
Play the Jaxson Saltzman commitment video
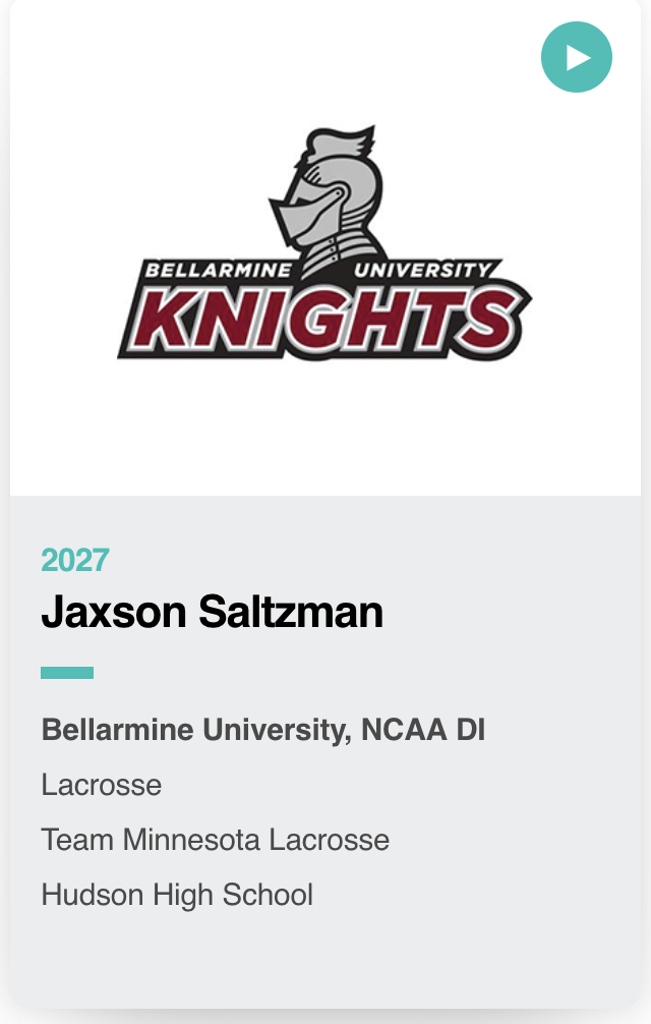click(576, 58)
